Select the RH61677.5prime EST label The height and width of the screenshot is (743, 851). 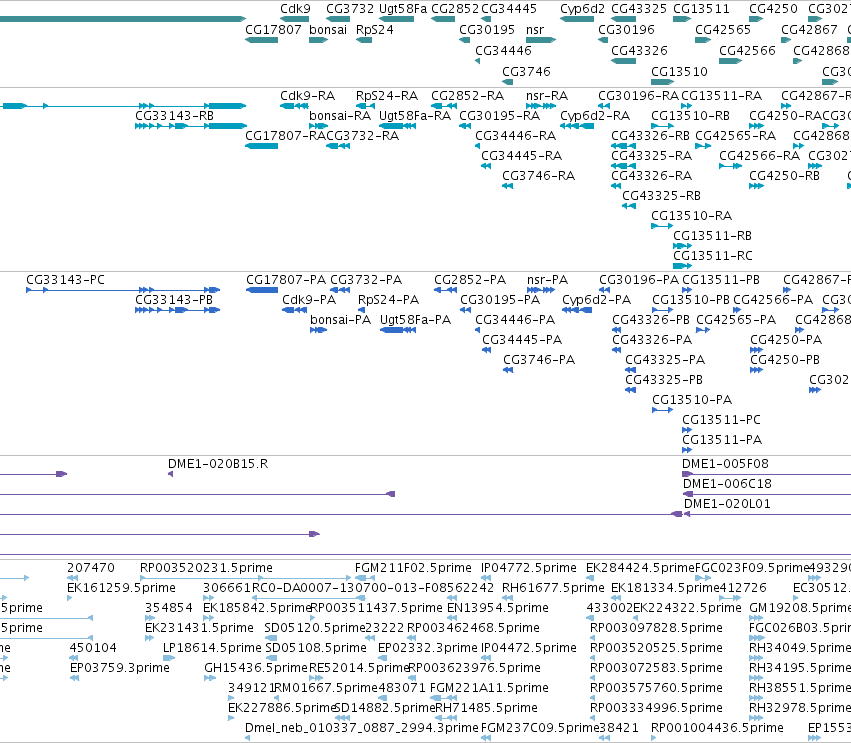pyautogui.click(x=553, y=588)
